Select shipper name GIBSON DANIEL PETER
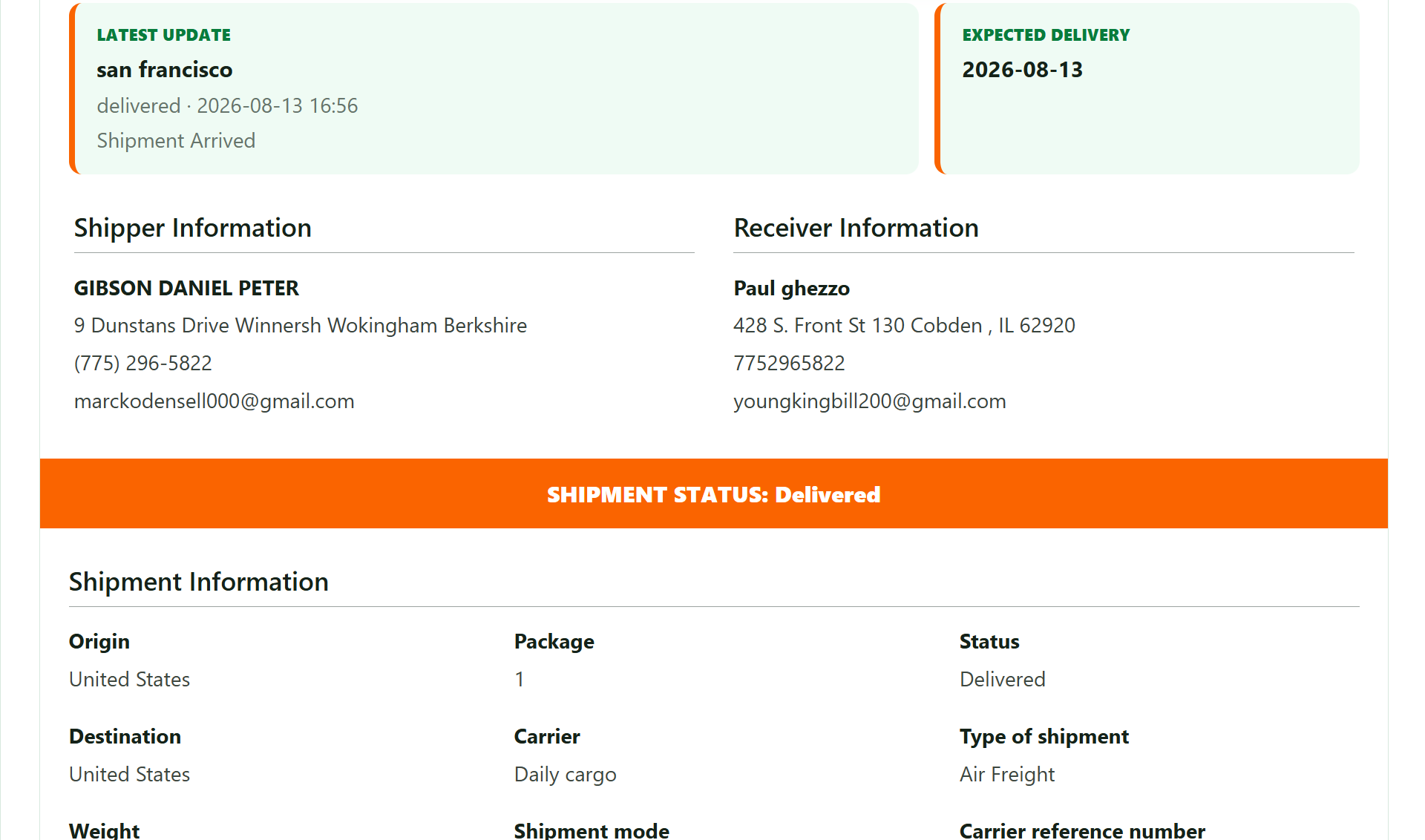This screenshot has height=840, width=1425. coord(186,288)
